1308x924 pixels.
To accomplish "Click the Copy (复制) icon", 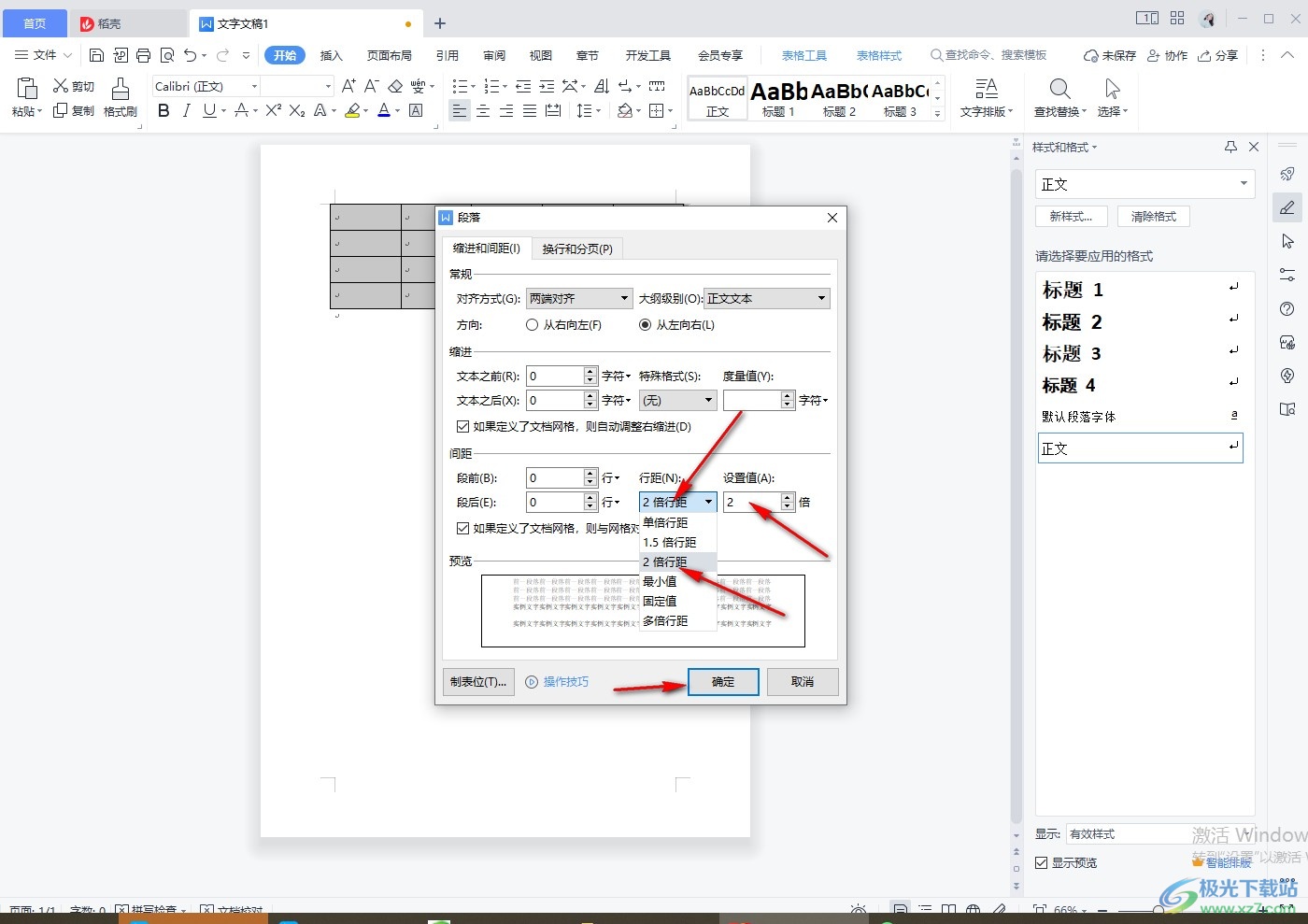I will click(x=61, y=110).
